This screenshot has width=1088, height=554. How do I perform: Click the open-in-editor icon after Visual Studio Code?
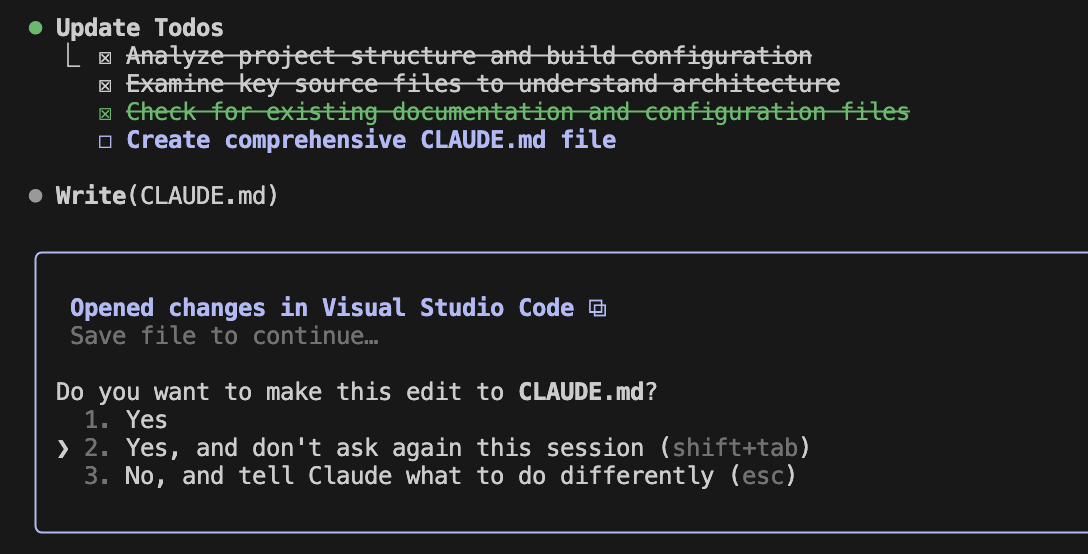pyautogui.click(x=597, y=308)
